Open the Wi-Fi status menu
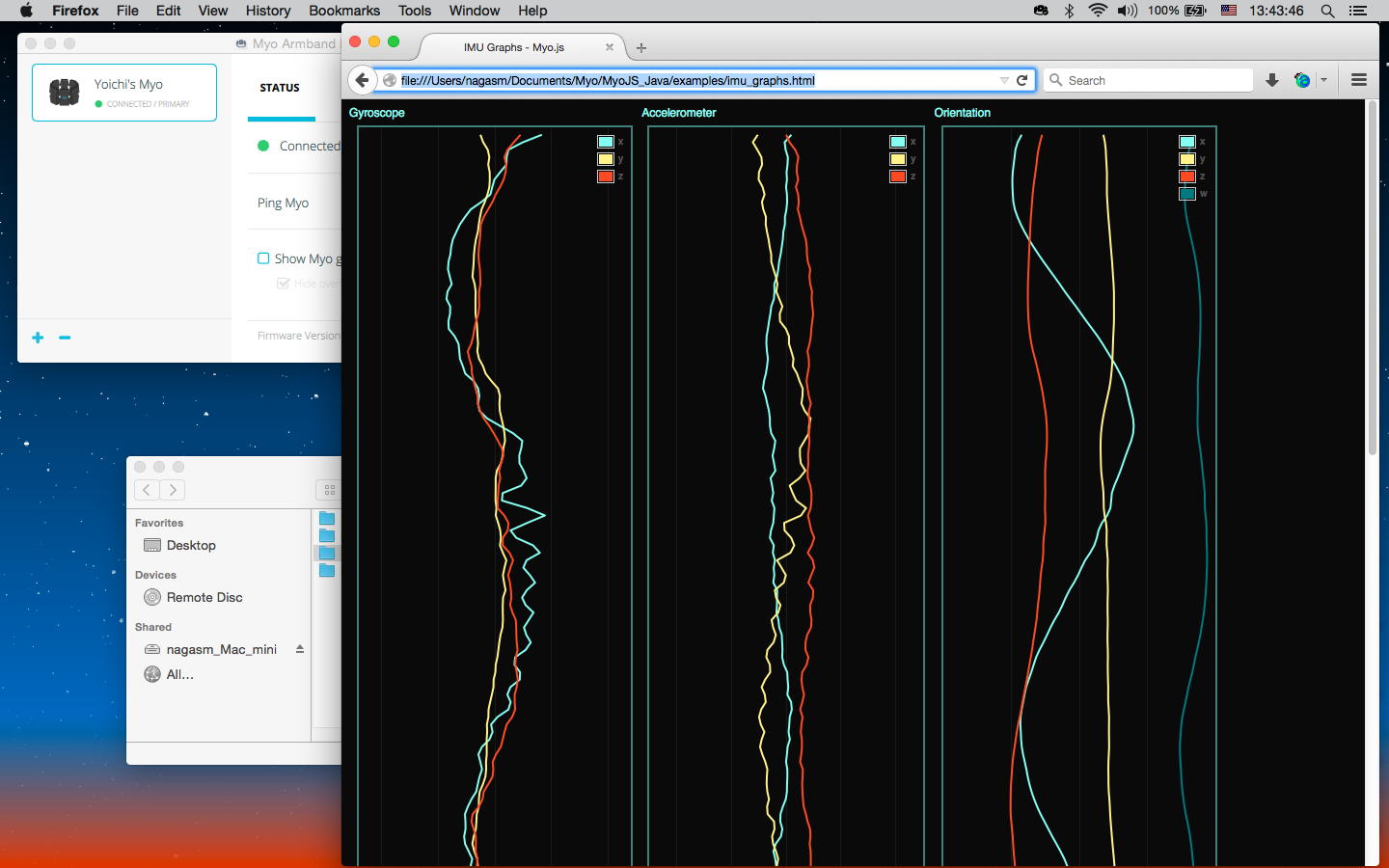Viewport: 1389px width, 868px height. 1098,11
